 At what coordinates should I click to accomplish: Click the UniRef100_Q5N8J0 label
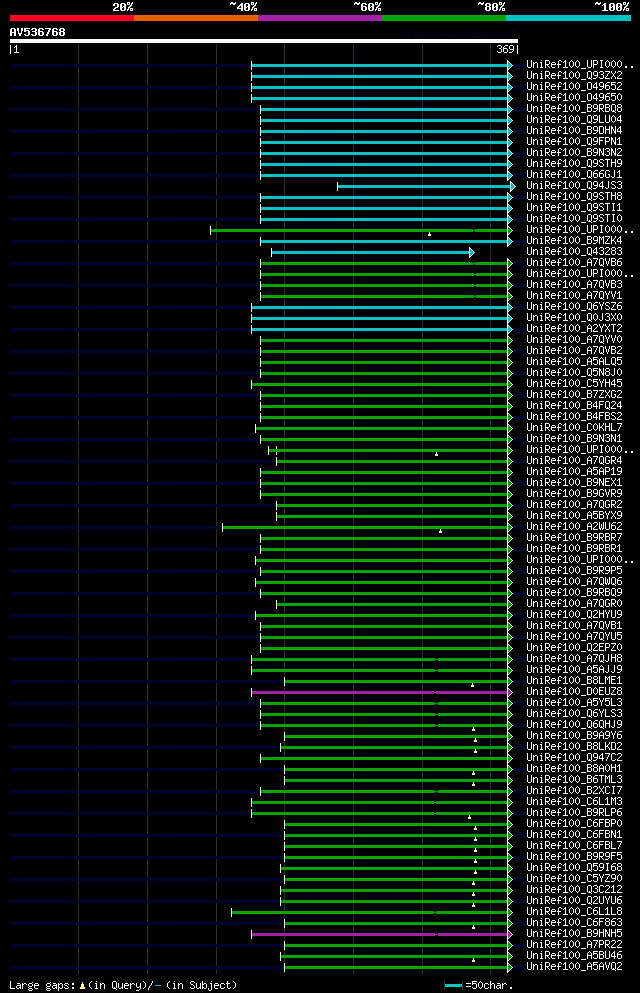tap(574, 372)
